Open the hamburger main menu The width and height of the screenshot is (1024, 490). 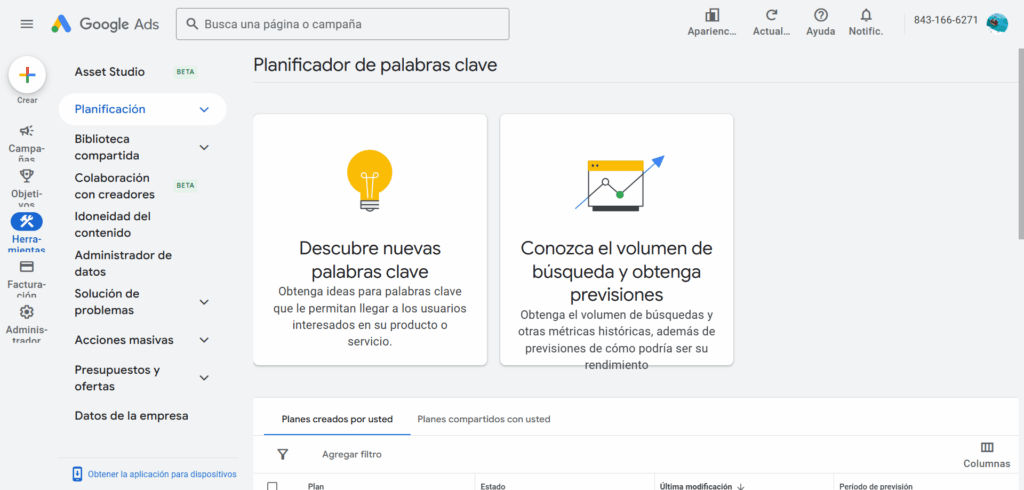[27, 24]
